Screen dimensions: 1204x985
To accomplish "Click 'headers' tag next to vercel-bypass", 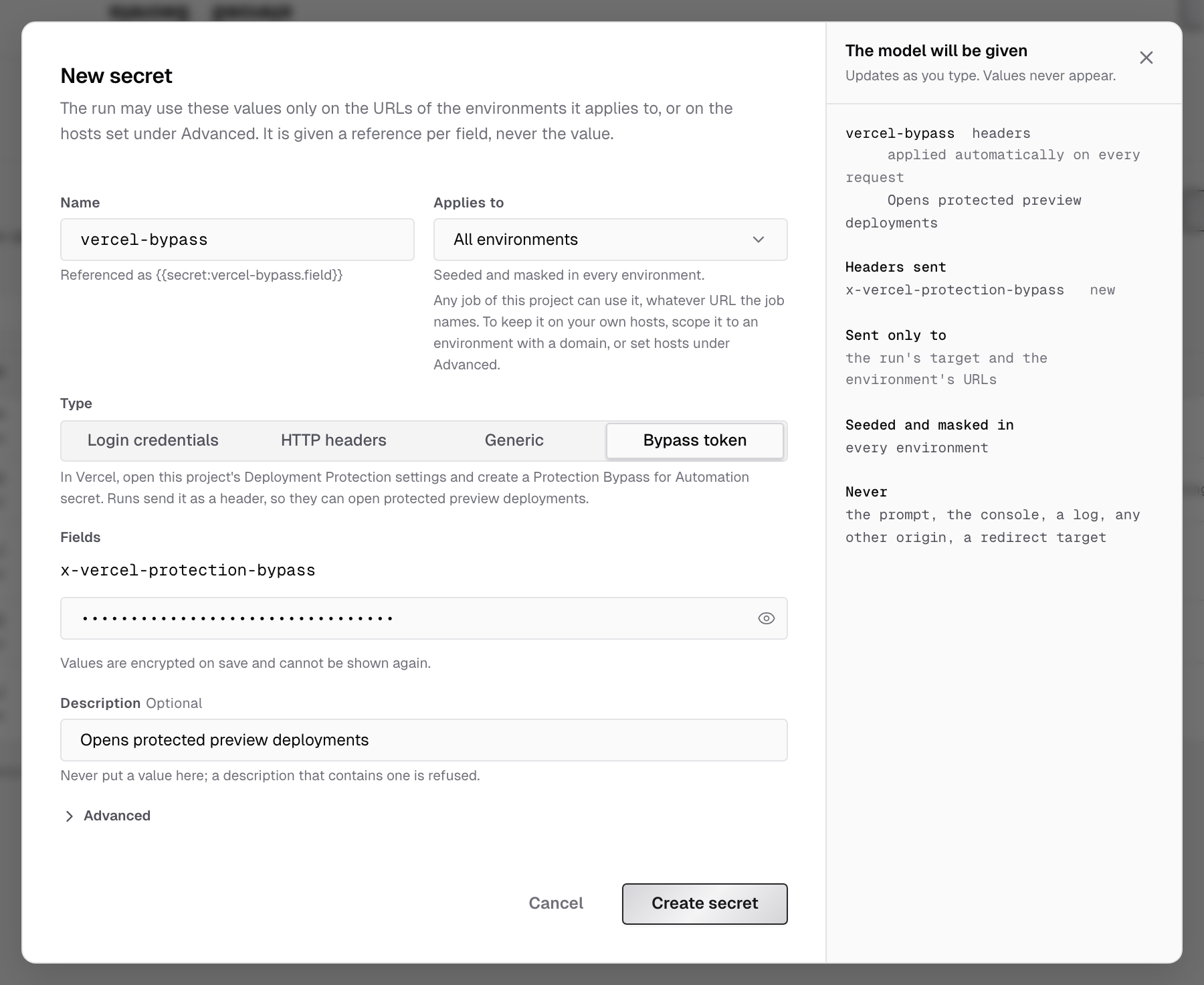I will pyautogui.click(x=1001, y=133).
